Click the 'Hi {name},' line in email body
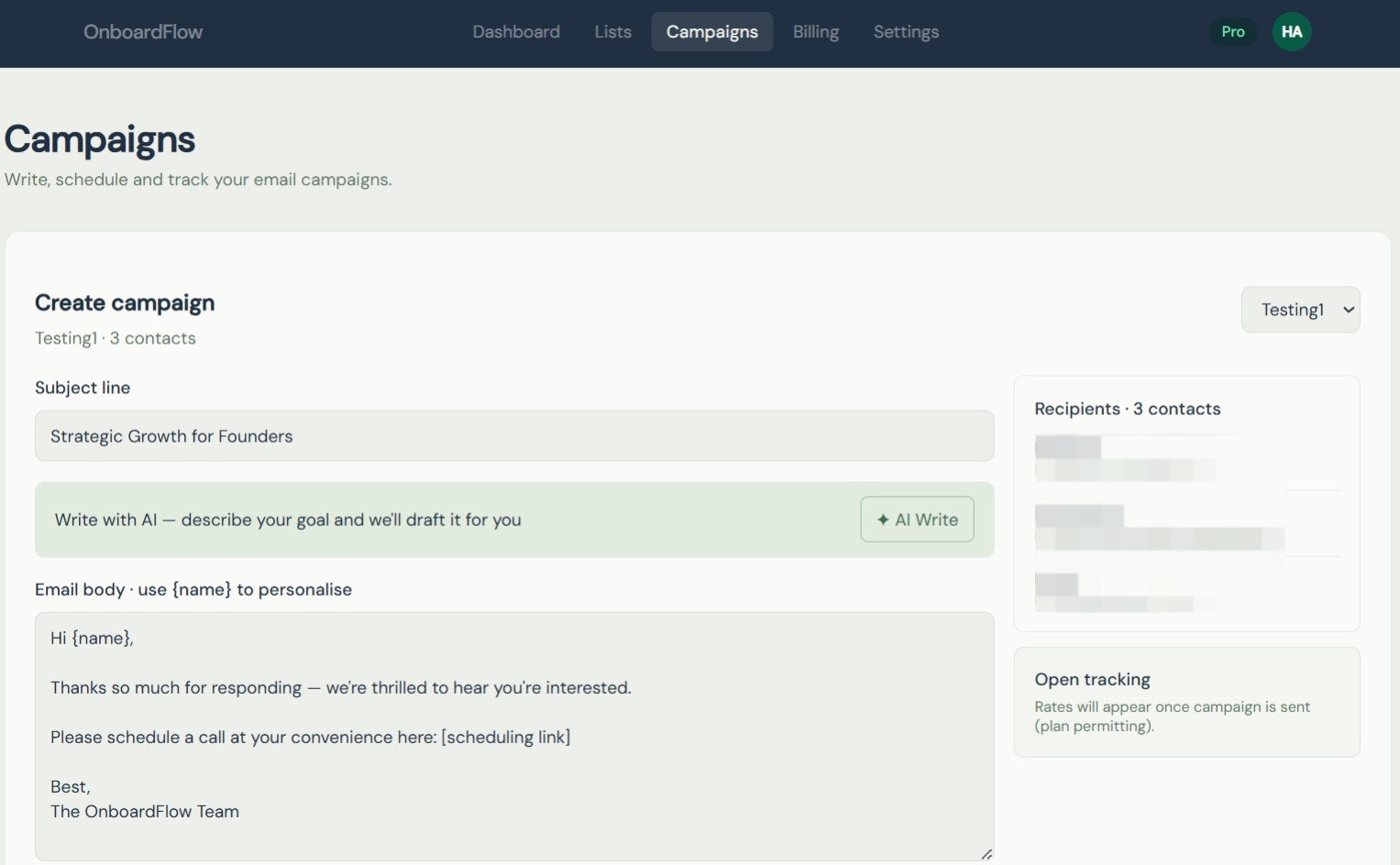Viewport: 1400px width, 865px height. coord(92,638)
